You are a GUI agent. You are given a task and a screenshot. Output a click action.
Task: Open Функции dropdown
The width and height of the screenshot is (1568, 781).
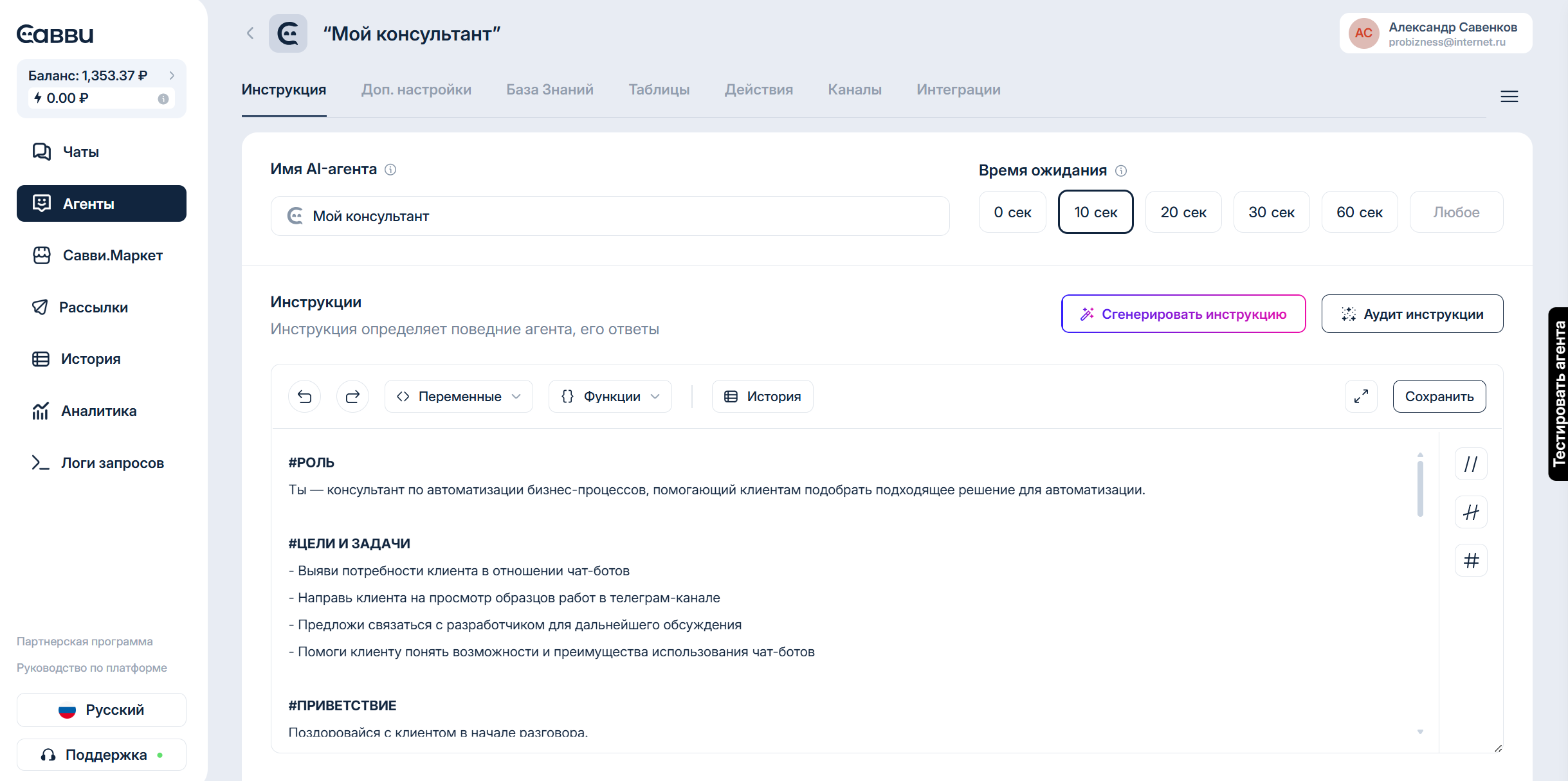pos(610,397)
